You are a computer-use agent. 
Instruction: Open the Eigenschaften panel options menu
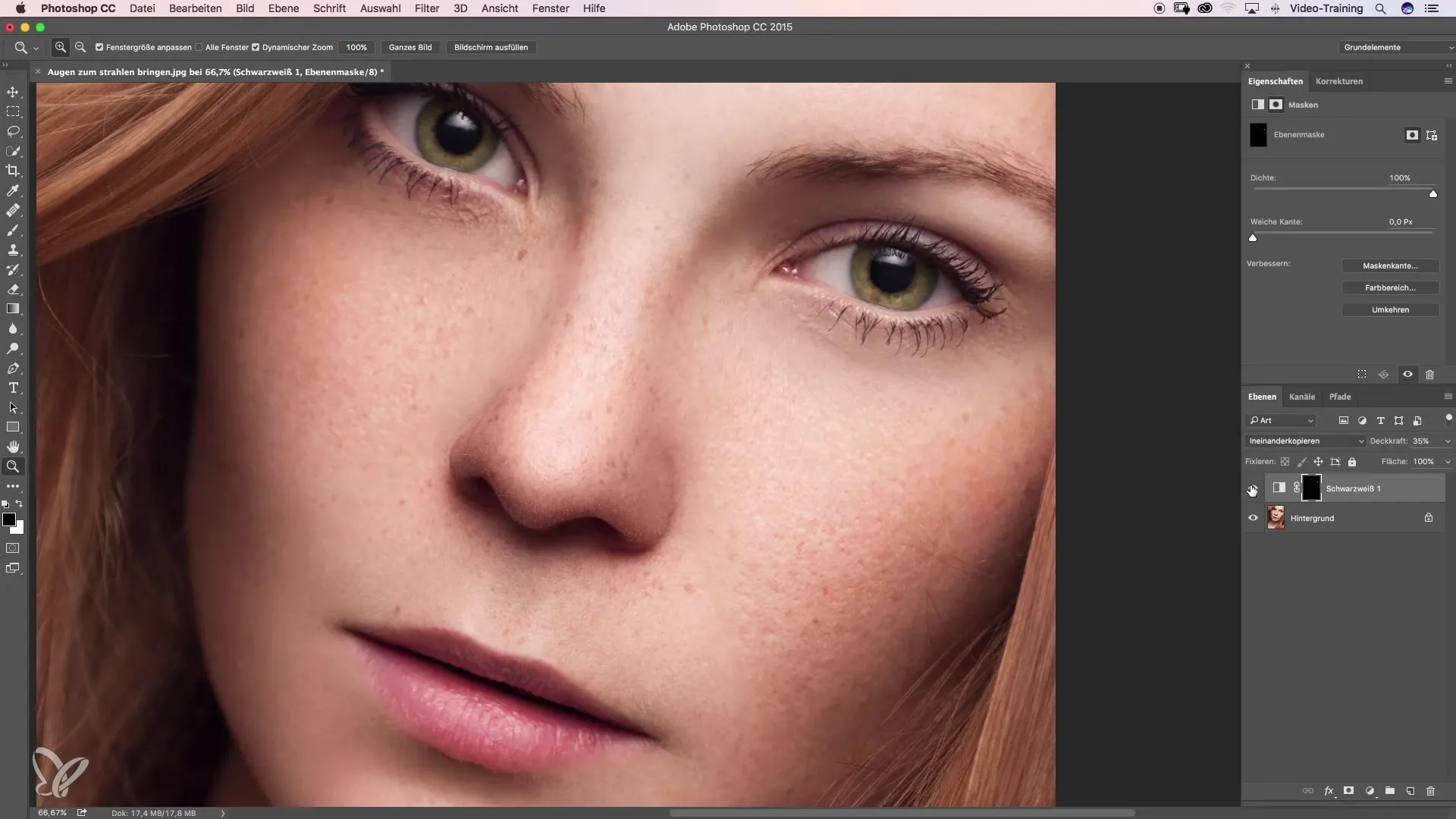tap(1448, 81)
